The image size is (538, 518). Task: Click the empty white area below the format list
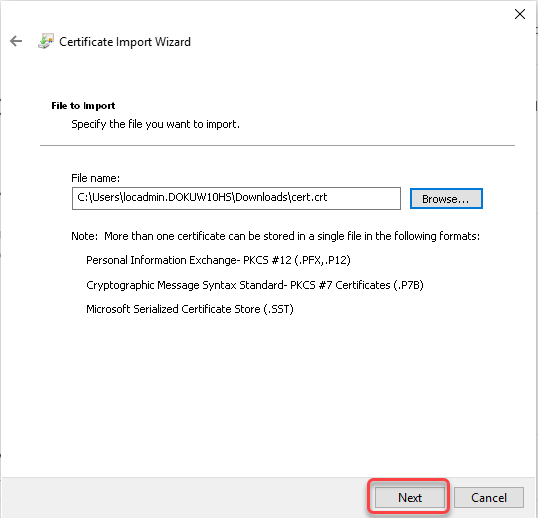click(x=268, y=395)
